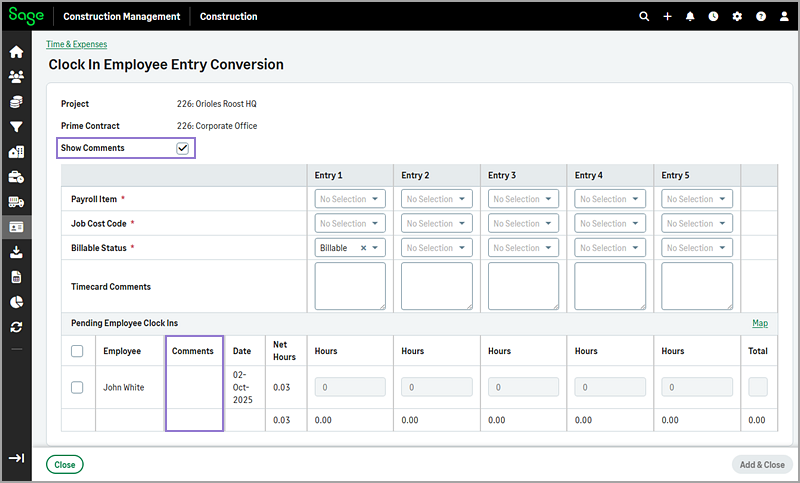Open the briefcase with clock icon in sidebar
Viewport: 800px width, 483px height.
[16, 176]
